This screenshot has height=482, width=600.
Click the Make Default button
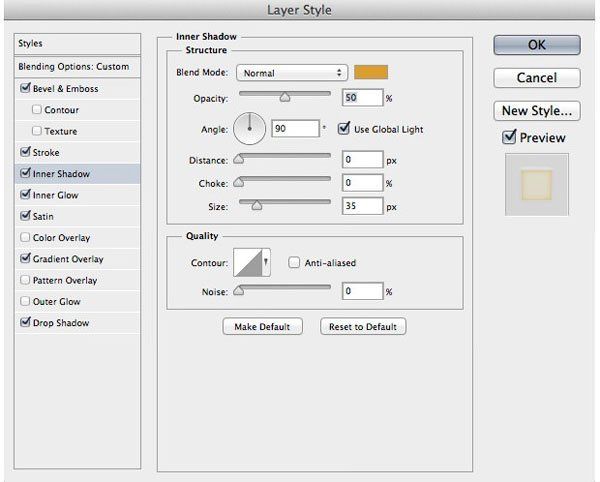(262, 327)
